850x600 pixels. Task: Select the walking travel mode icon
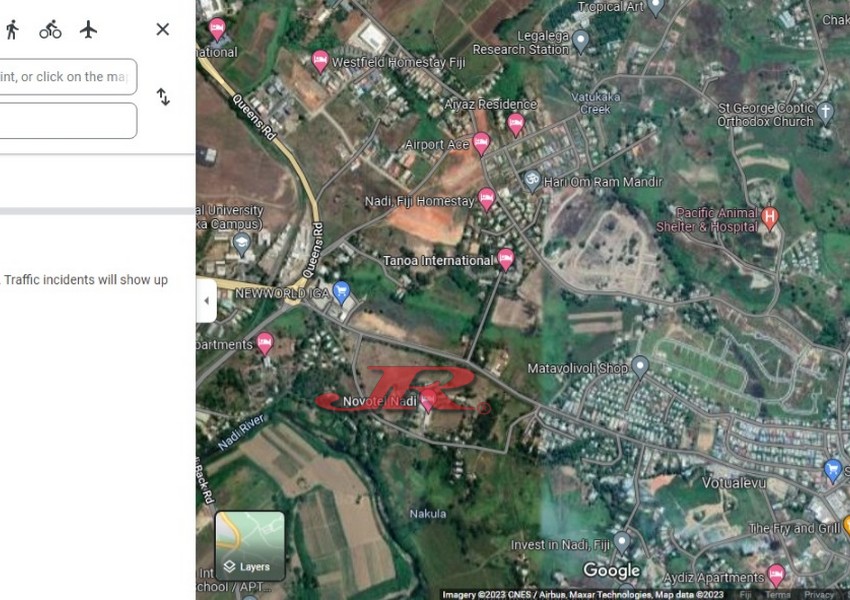(12, 30)
